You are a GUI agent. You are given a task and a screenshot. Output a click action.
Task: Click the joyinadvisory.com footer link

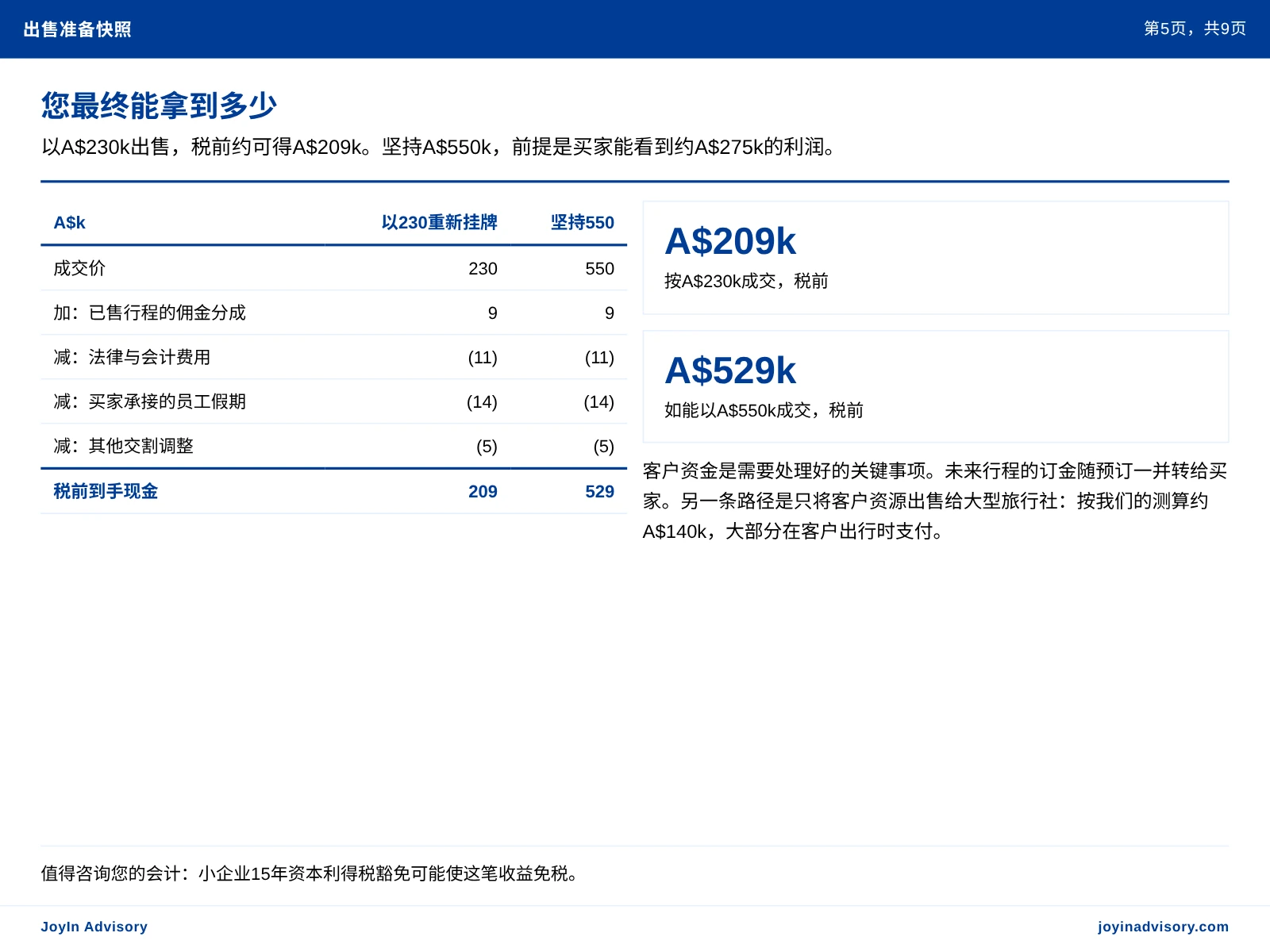(1163, 927)
